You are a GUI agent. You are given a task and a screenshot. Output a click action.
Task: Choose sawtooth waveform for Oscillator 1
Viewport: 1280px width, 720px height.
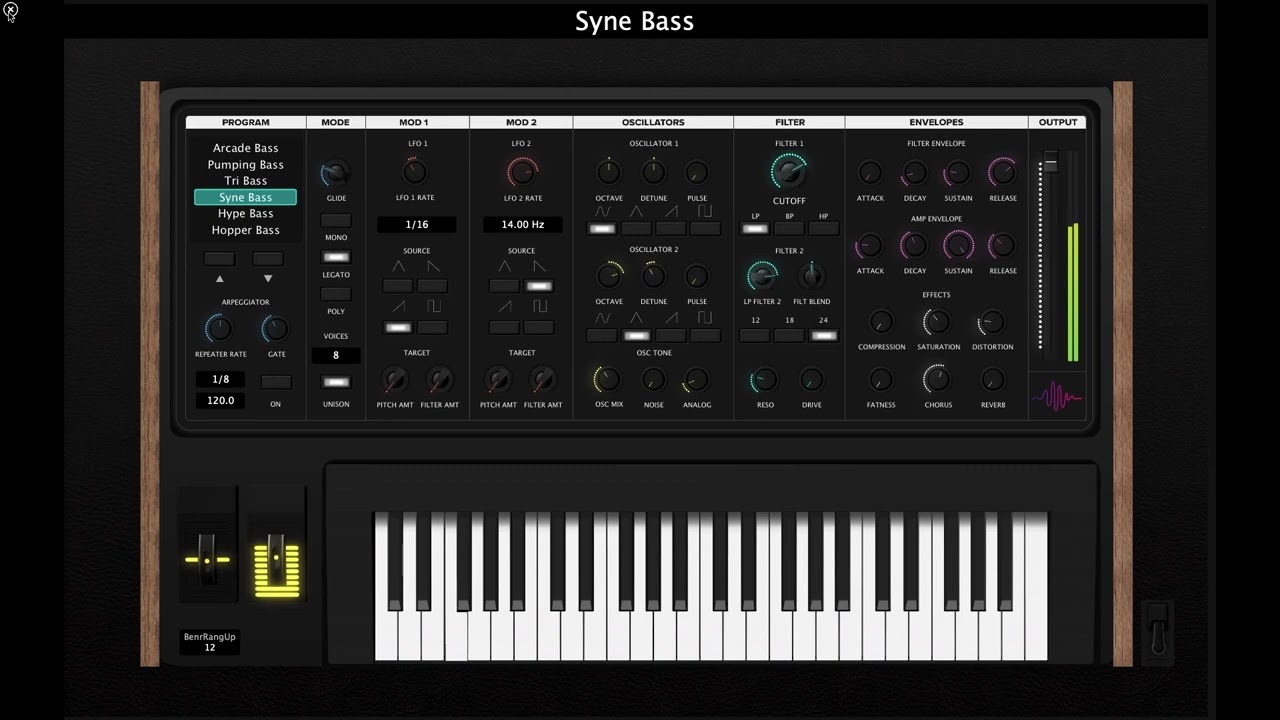click(x=671, y=229)
